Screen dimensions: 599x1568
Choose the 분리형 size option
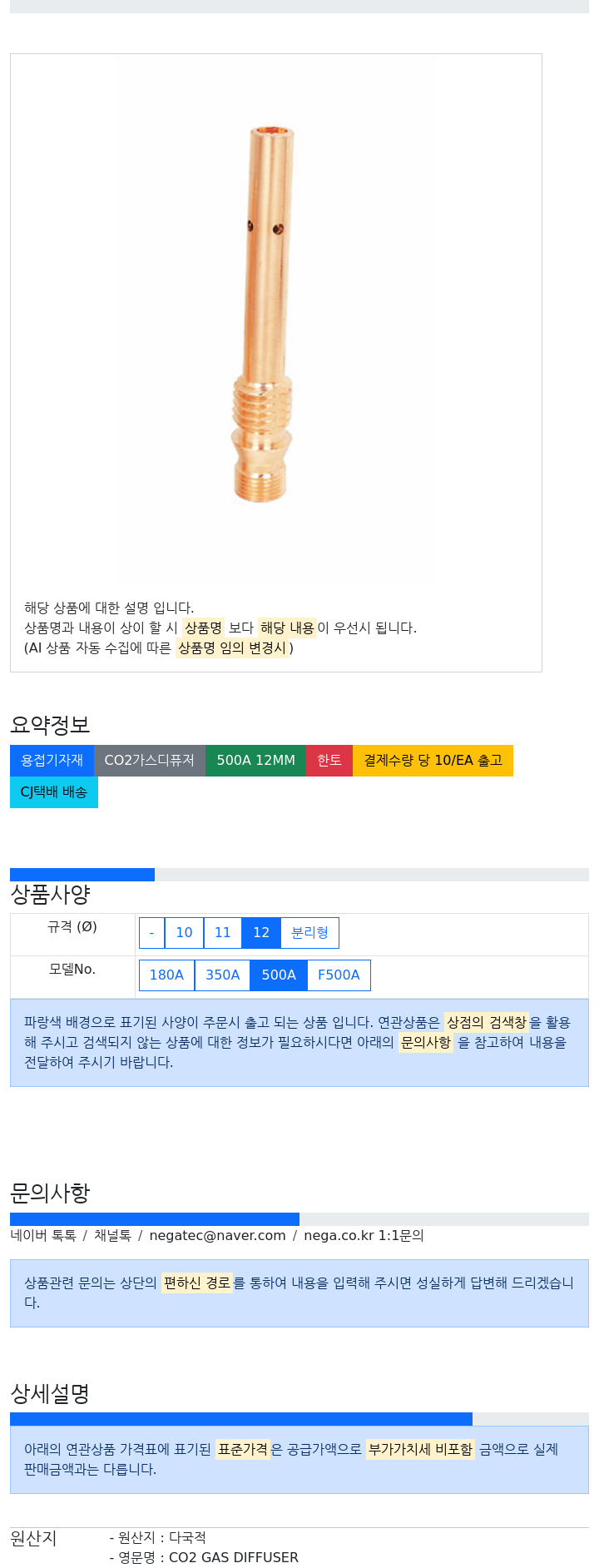[309, 933]
